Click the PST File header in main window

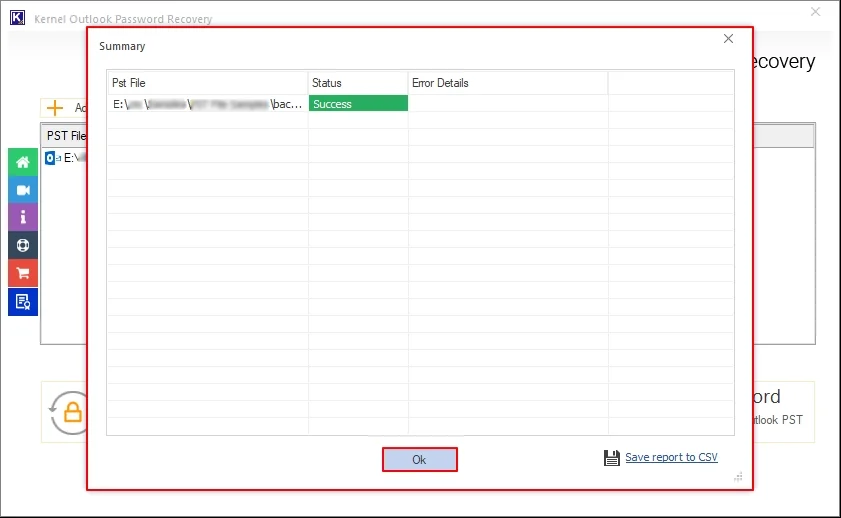tap(65, 136)
